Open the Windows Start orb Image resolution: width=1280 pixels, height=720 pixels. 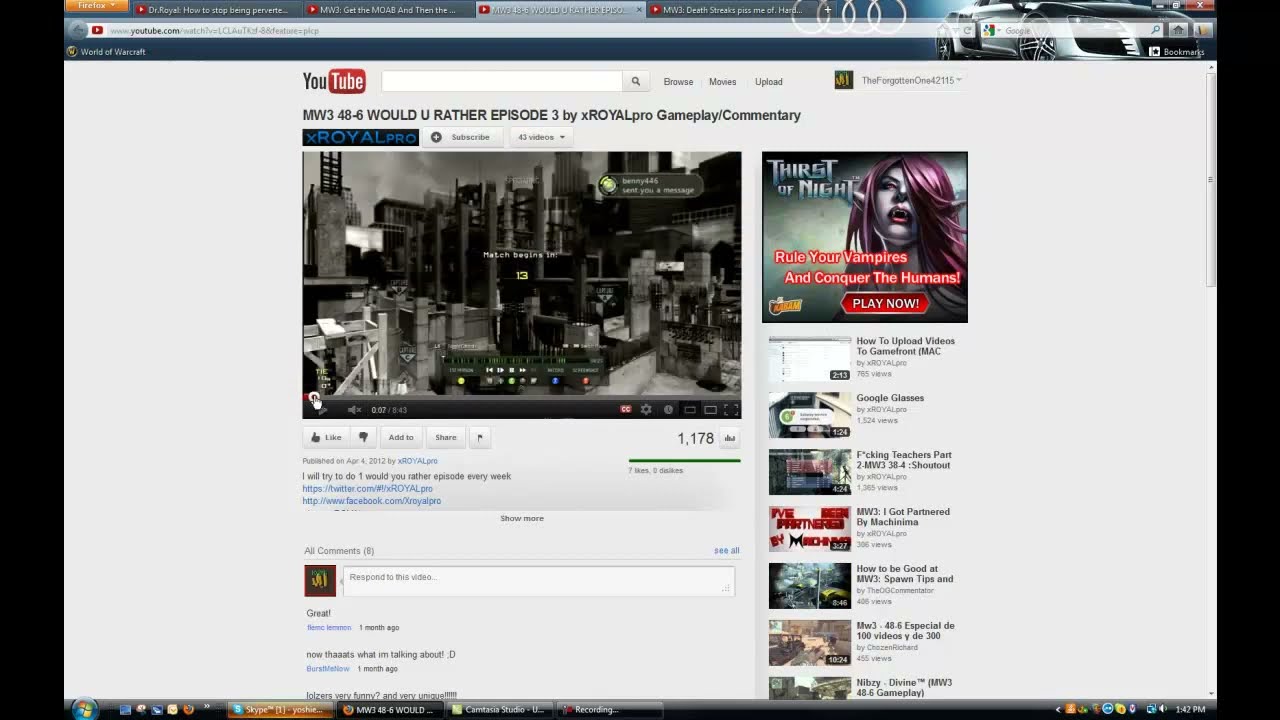[x=84, y=709]
